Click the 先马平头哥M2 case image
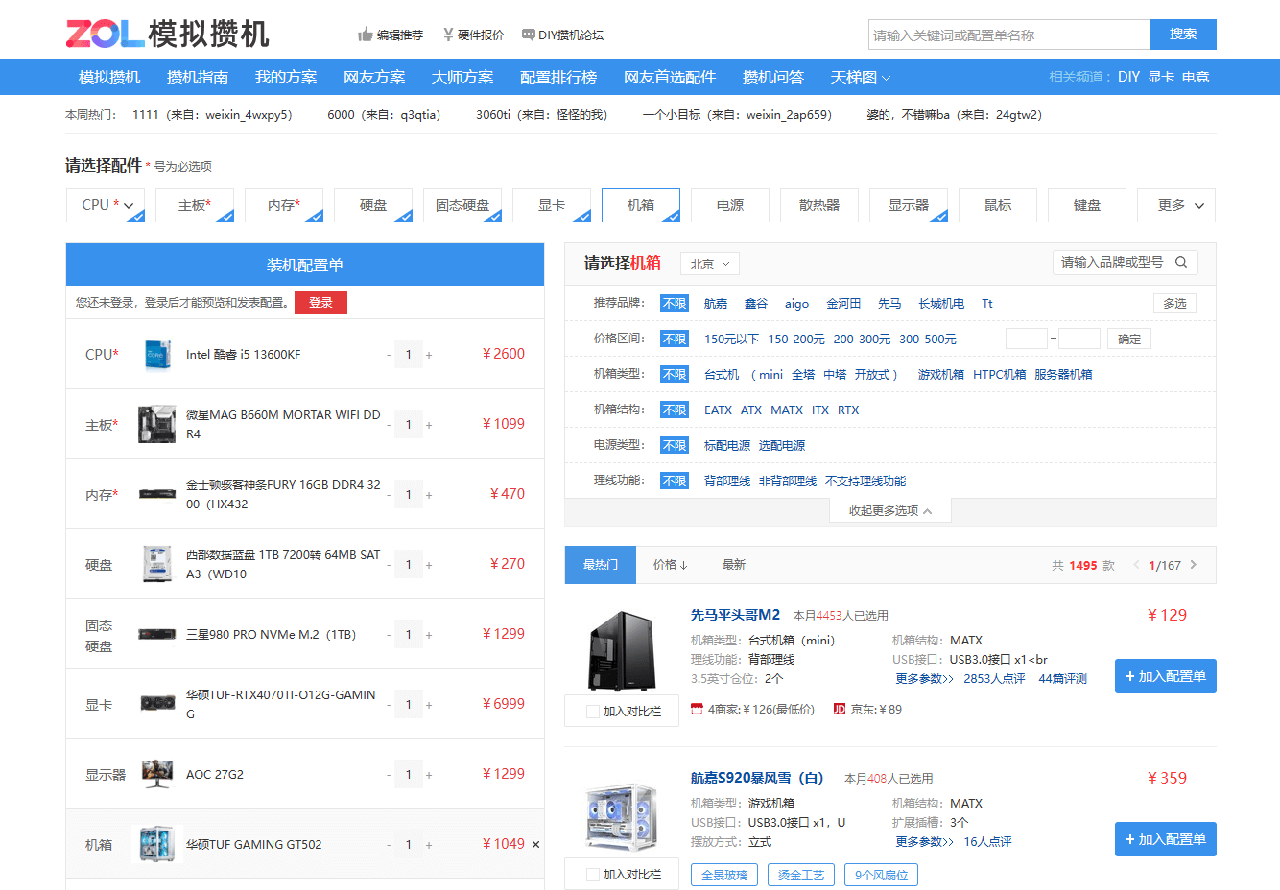Viewport: 1280px width, 890px height. click(622, 651)
